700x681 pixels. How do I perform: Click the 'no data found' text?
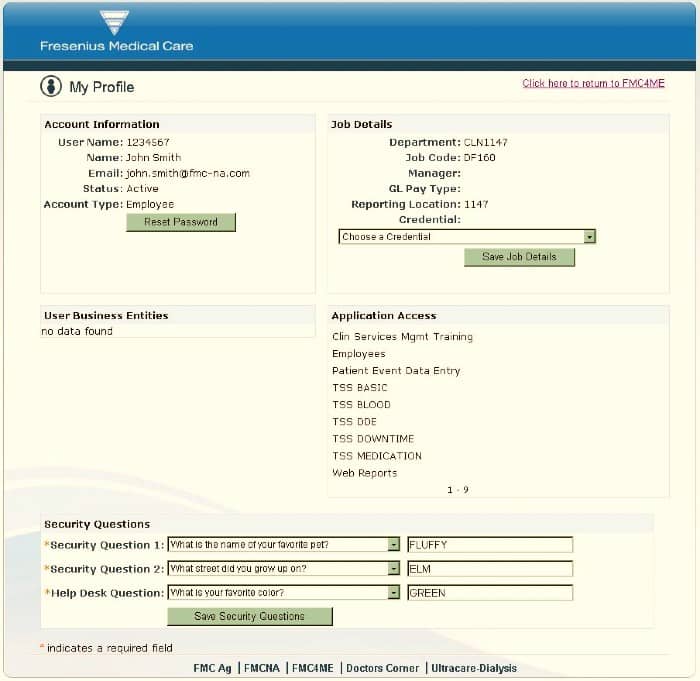click(77, 331)
